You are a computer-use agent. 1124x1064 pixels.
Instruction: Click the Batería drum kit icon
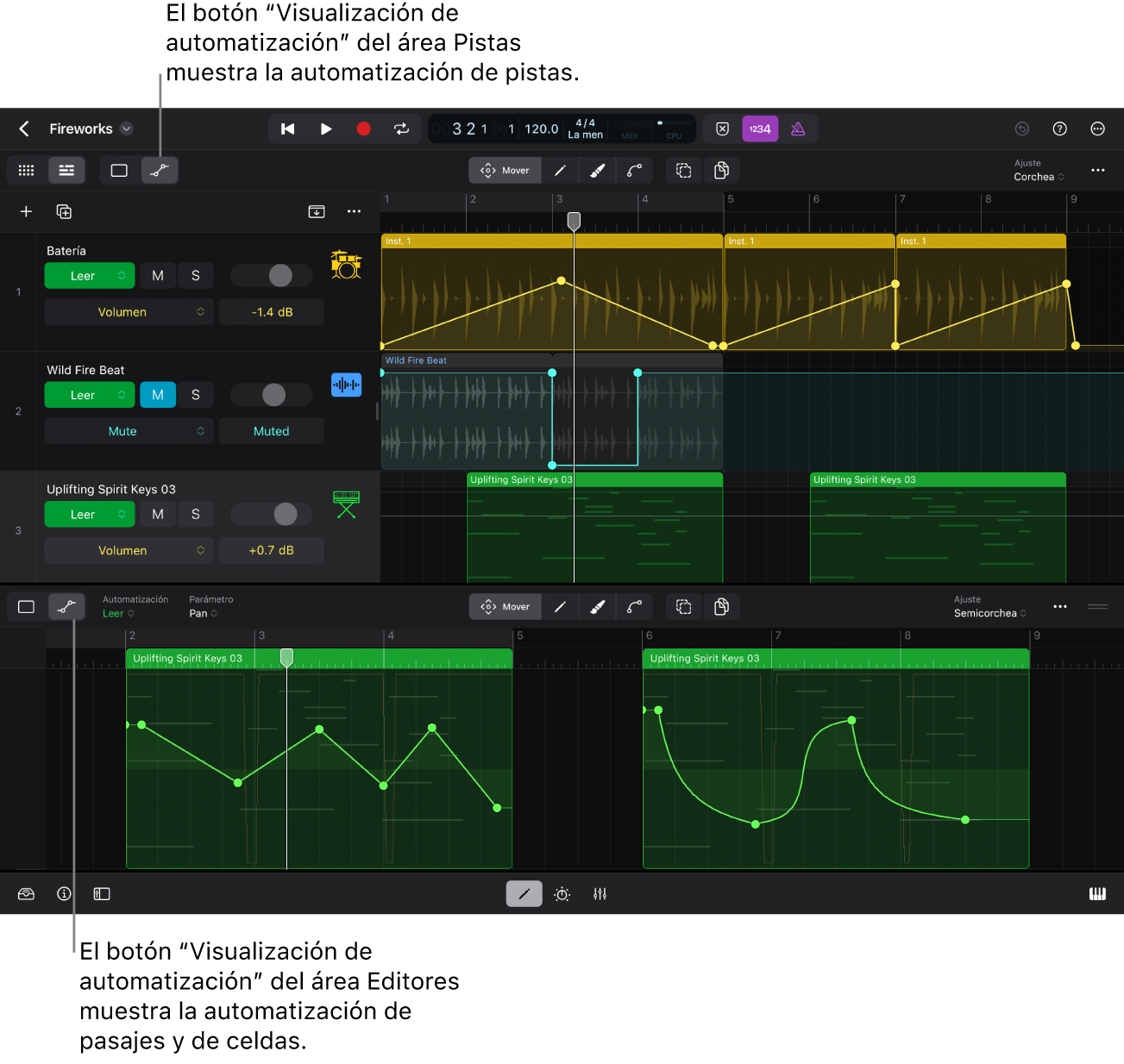point(346,265)
